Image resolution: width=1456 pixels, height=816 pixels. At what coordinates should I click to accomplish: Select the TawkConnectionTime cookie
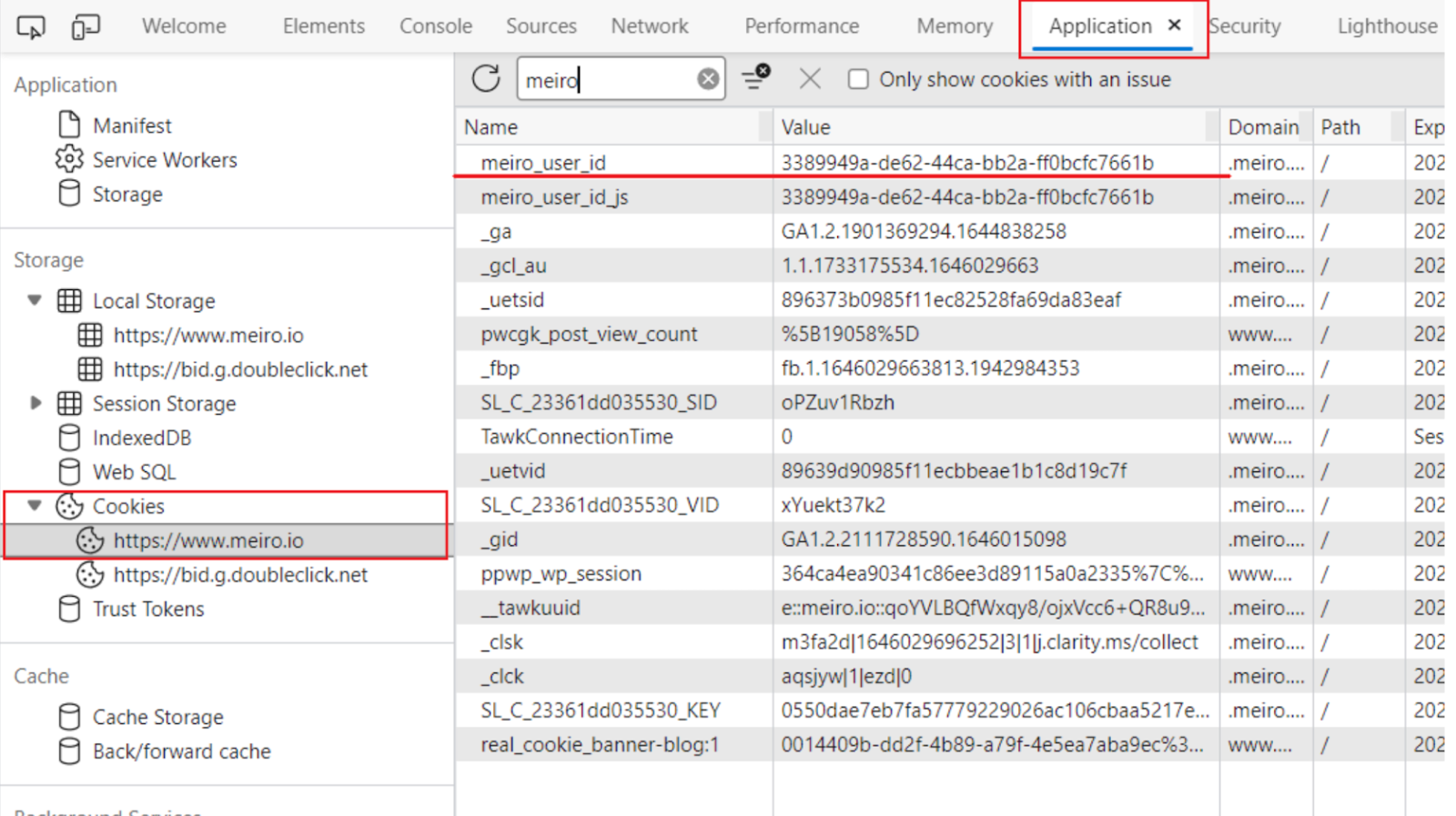[x=949, y=437]
